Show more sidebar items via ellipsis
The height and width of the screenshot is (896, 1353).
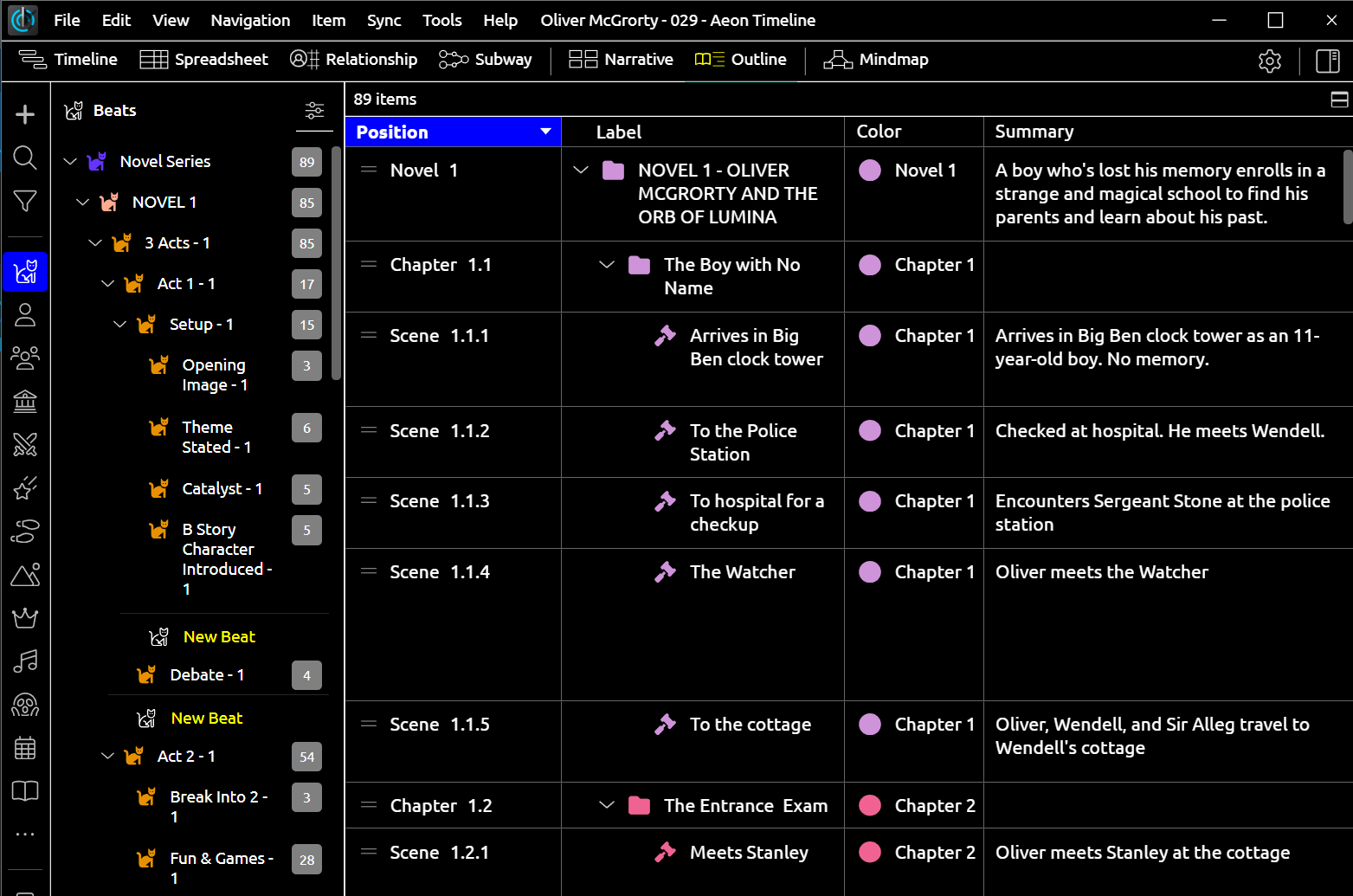tap(25, 835)
